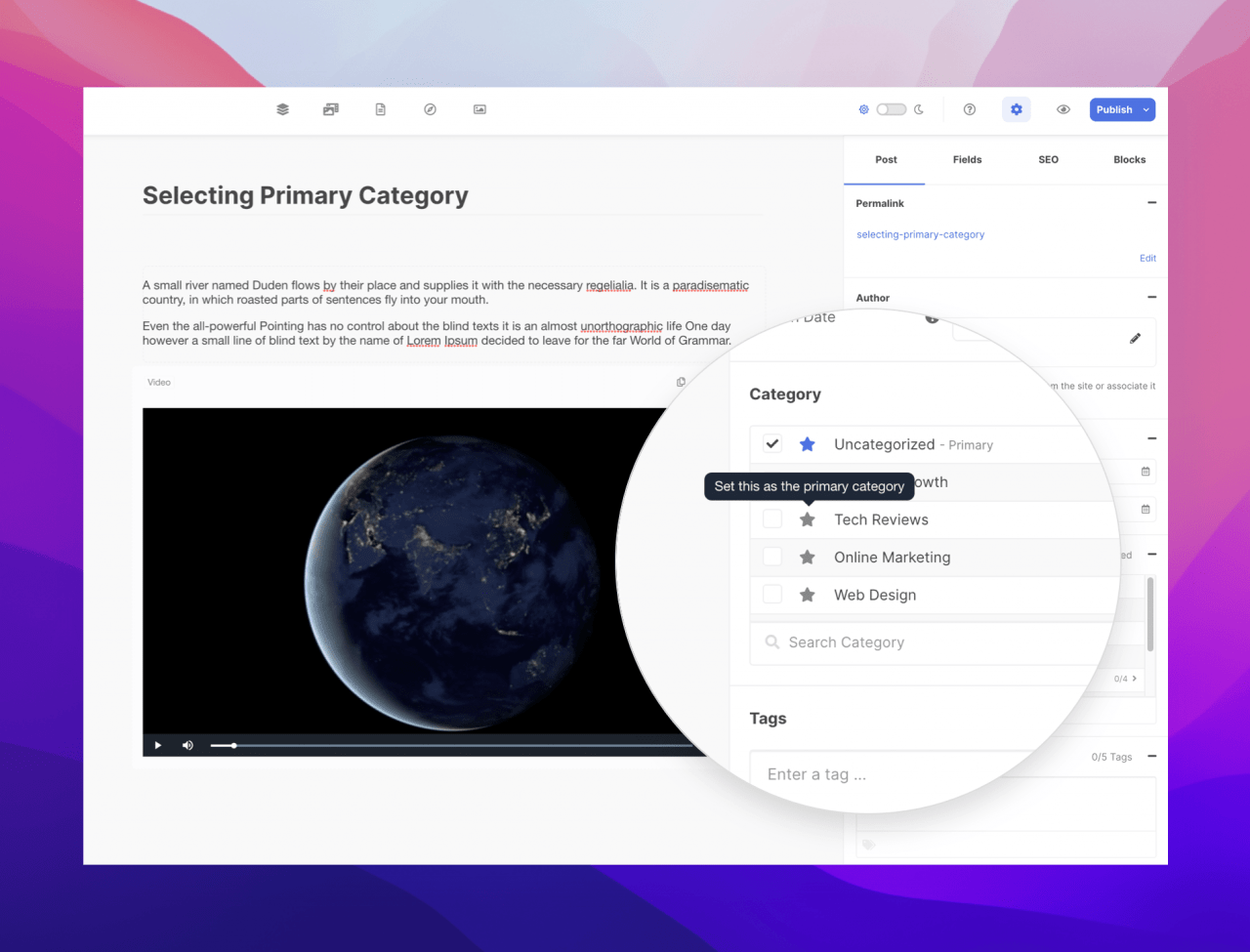The height and width of the screenshot is (952, 1250).
Task: Open the Publish dropdown arrow
Action: coord(1146,109)
